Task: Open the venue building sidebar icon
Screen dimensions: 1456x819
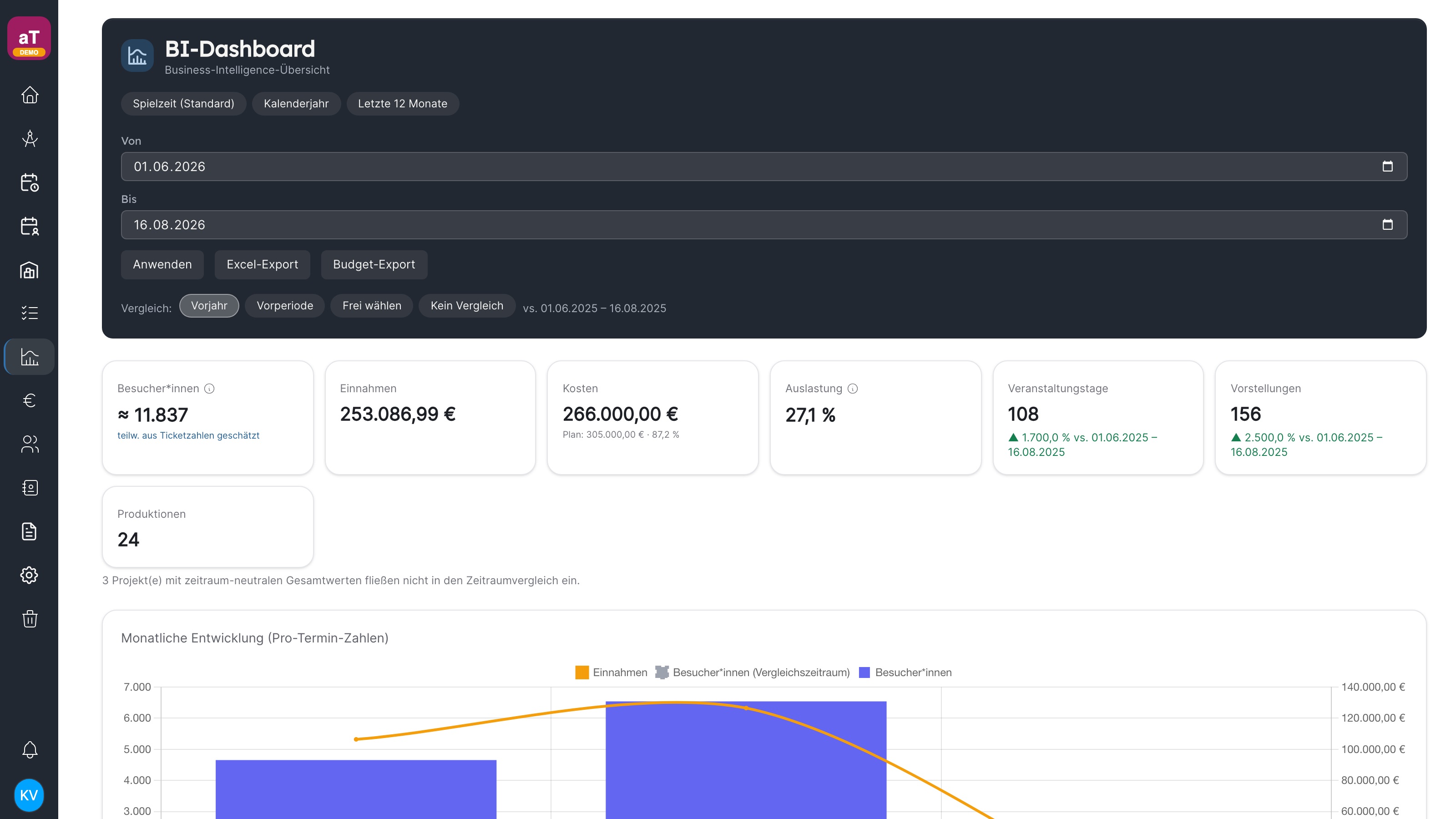Action: (x=30, y=270)
